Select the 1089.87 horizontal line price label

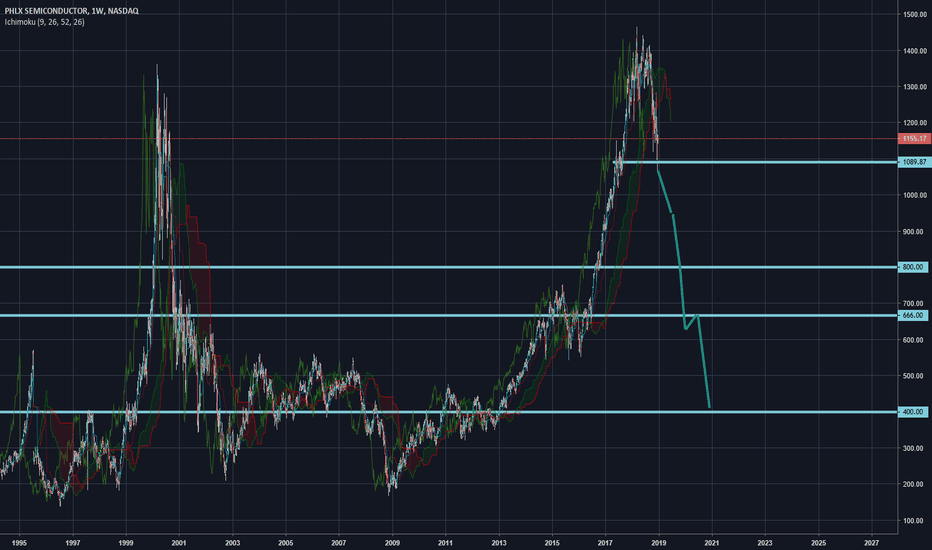pyautogui.click(x=914, y=162)
